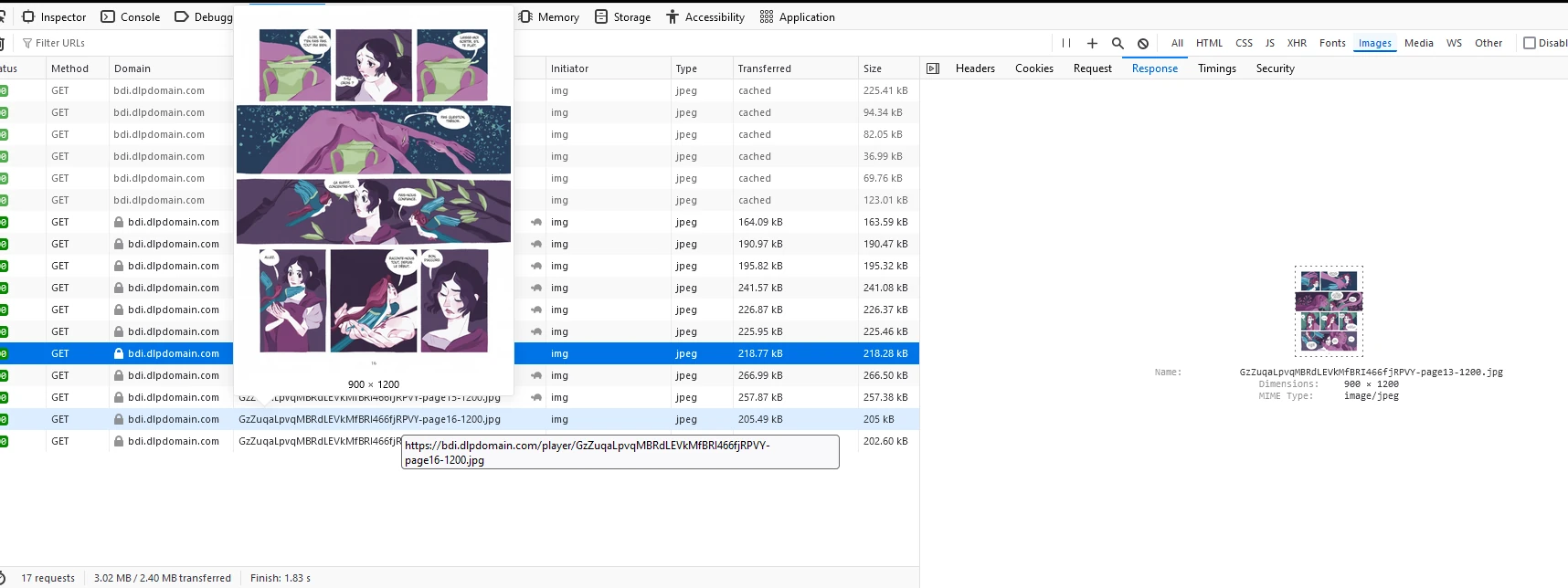Click the large comic page preview popup image
The width and height of the screenshot is (1568, 588).
click(374, 192)
